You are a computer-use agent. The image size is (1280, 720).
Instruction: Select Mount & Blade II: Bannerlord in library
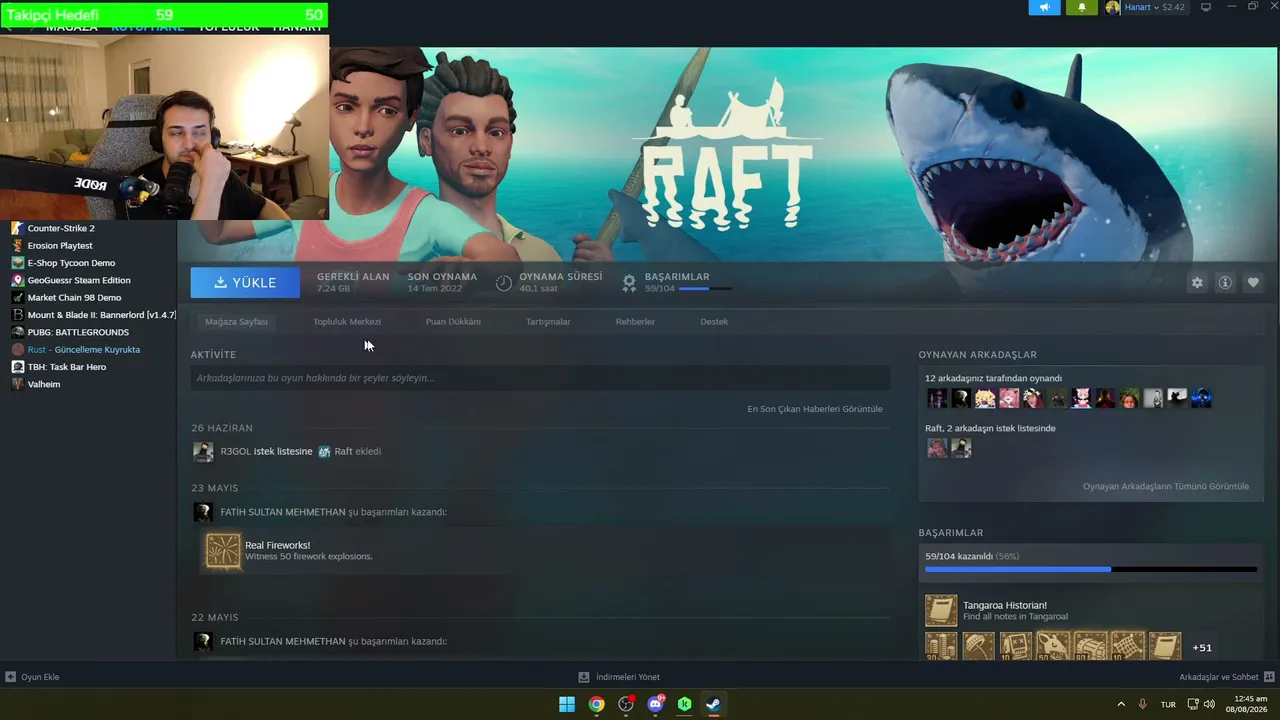point(101,315)
